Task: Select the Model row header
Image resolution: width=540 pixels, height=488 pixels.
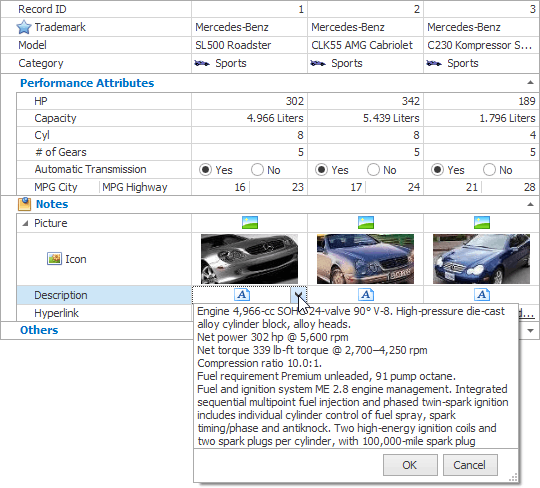Action: click(x=96, y=45)
